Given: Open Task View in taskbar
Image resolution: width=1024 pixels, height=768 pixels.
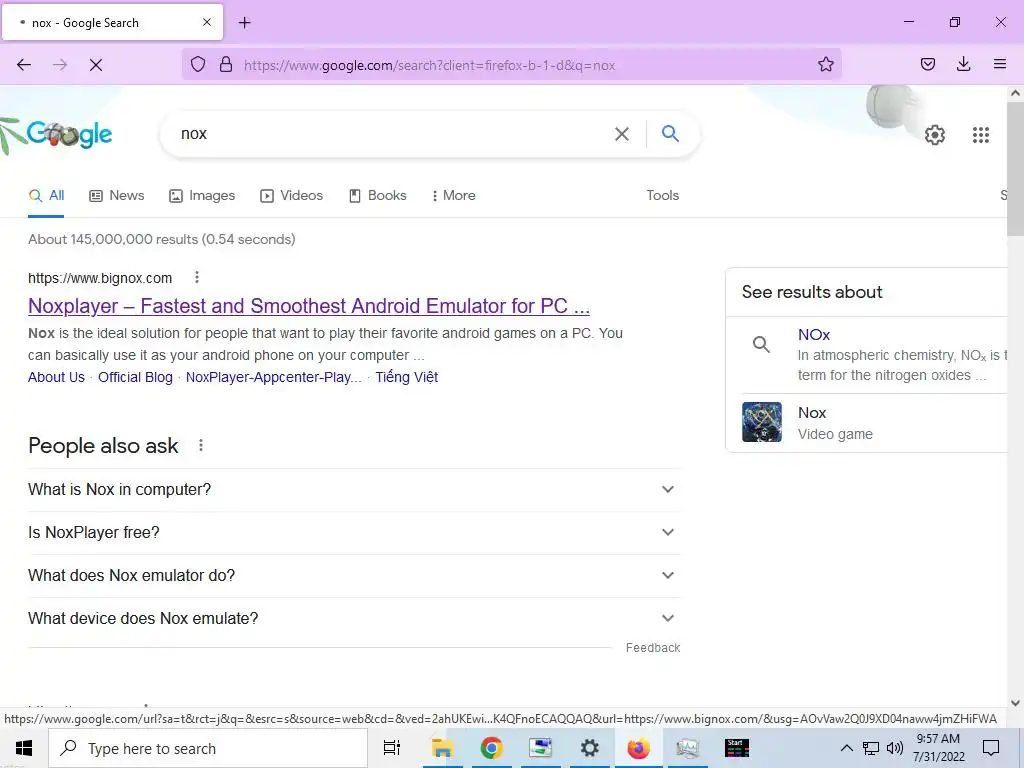Looking at the screenshot, I should pos(392,748).
